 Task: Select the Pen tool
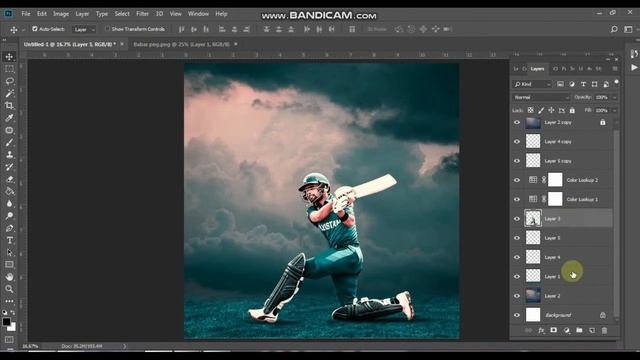(x=9, y=228)
